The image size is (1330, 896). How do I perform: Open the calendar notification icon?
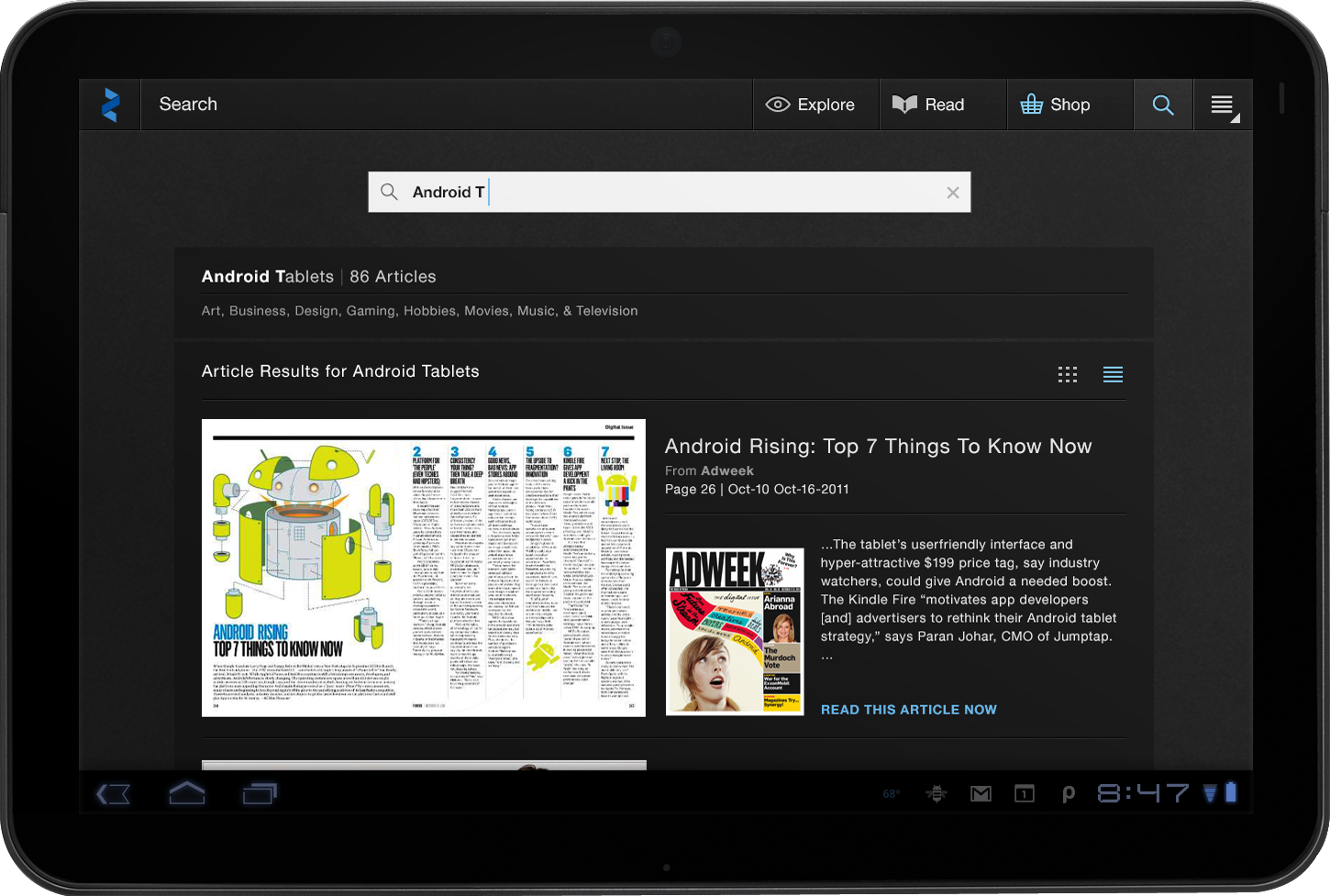1025,794
